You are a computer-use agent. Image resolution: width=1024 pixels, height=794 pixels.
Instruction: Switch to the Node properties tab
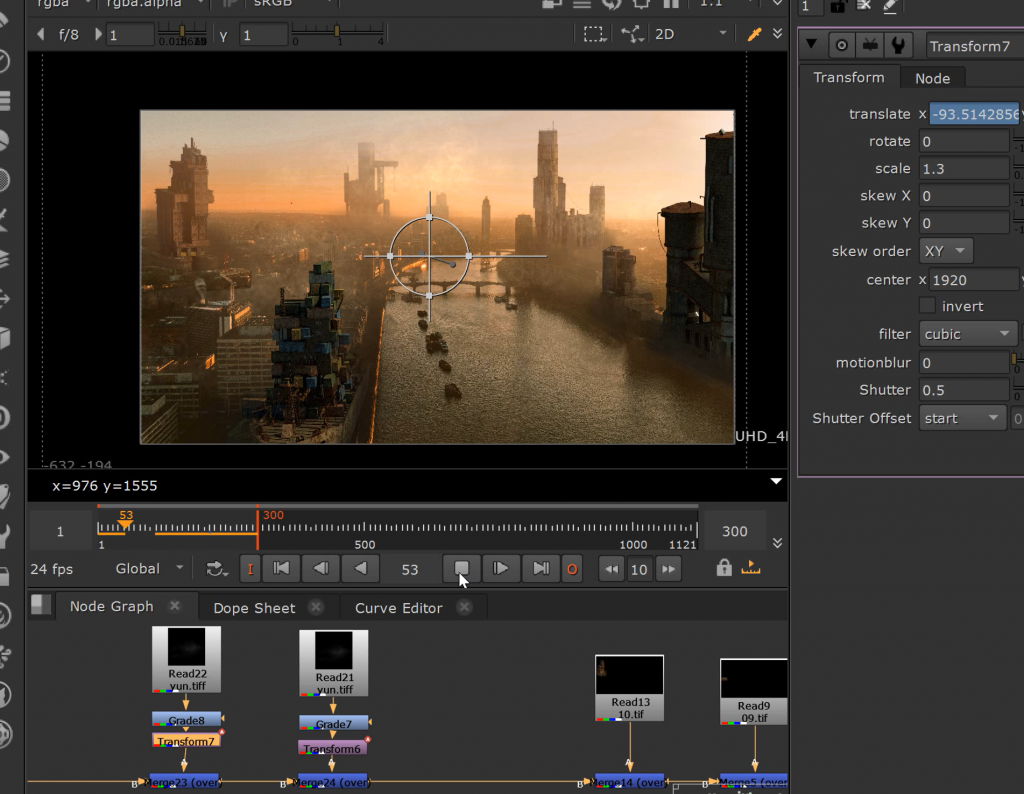pyautogui.click(x=932, y=78)
